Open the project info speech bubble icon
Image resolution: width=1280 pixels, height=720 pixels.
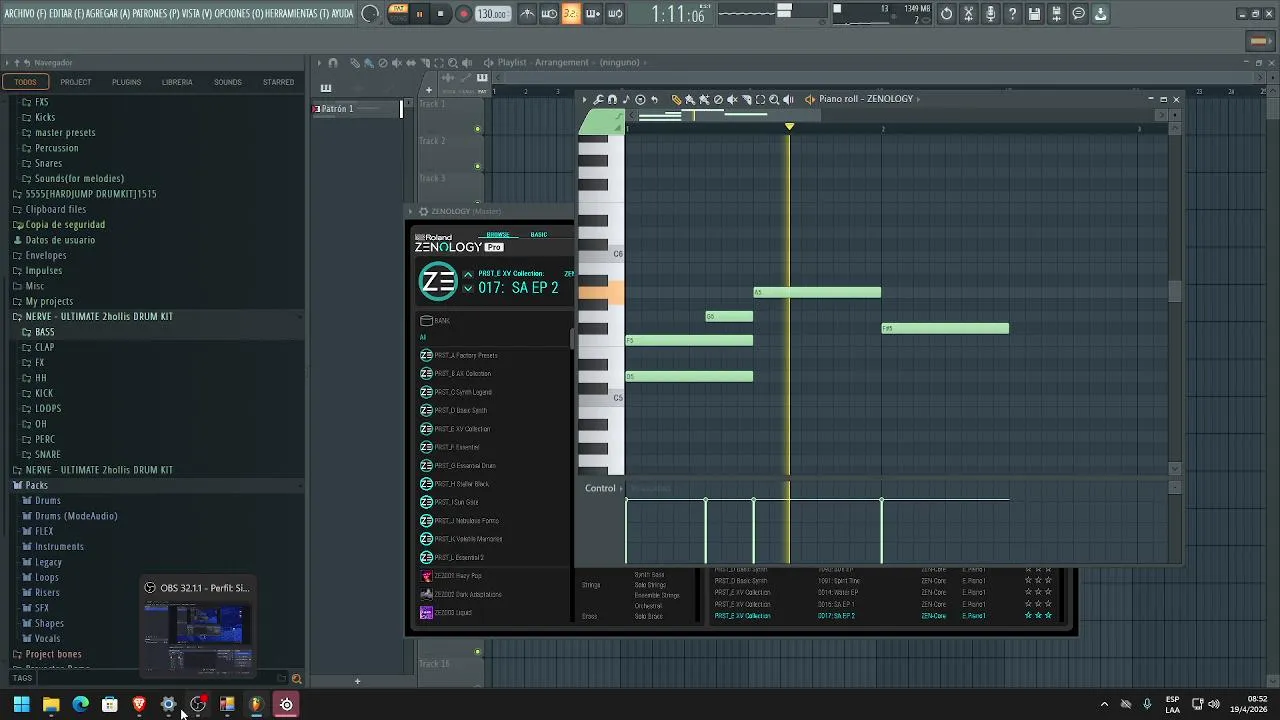tap(1078, 14)
